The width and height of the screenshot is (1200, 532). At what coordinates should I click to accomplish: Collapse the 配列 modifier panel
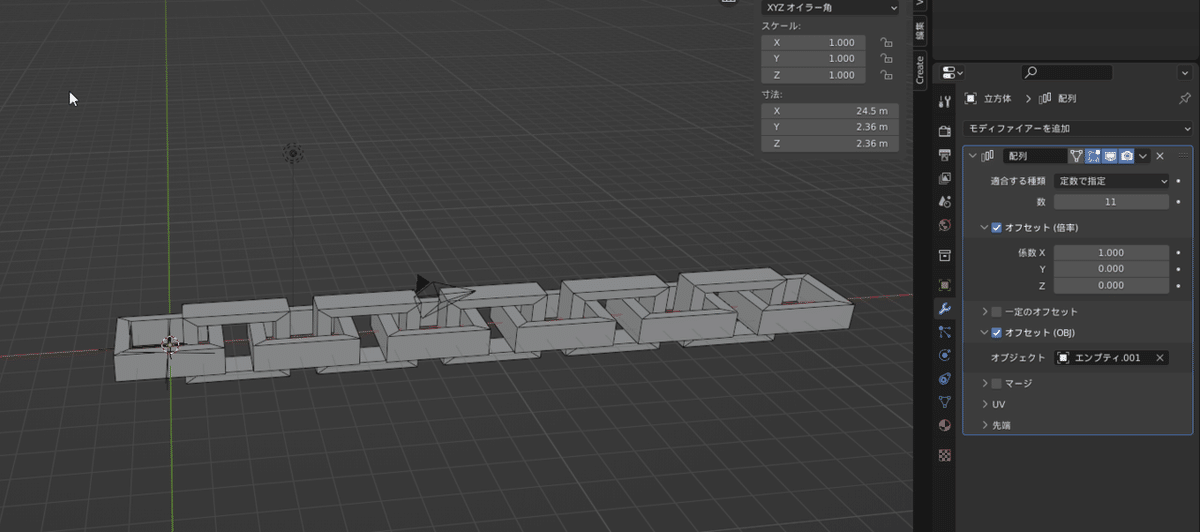pyautogui.click(x=973, y=156)
